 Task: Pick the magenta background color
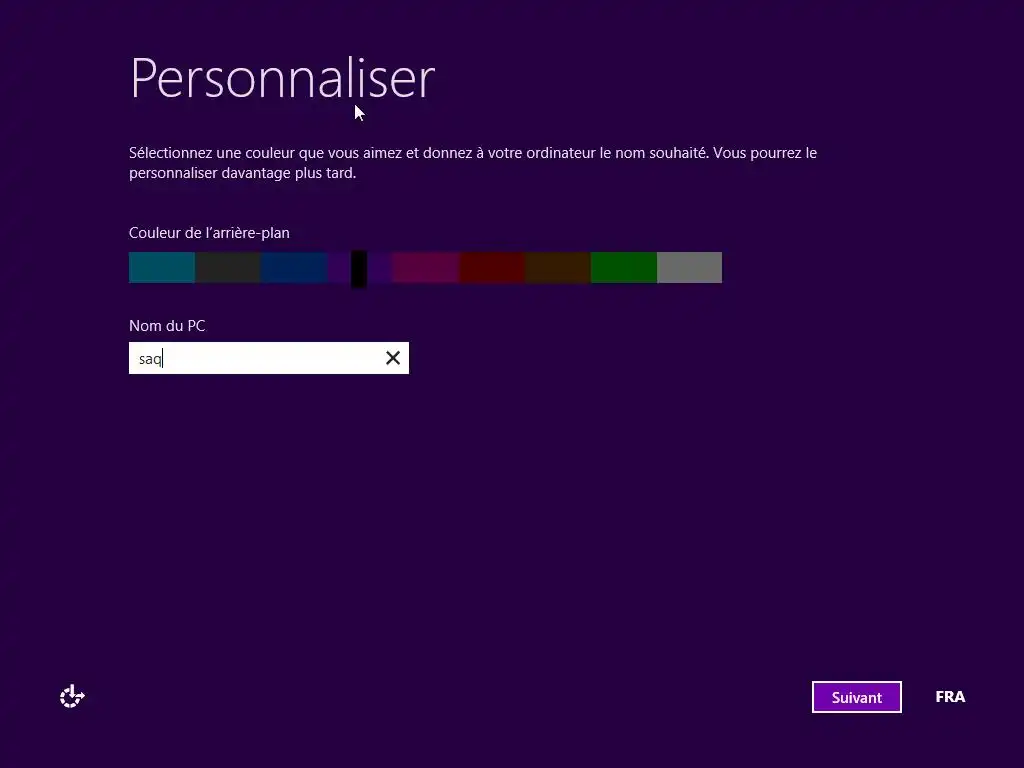click(426, 267)
